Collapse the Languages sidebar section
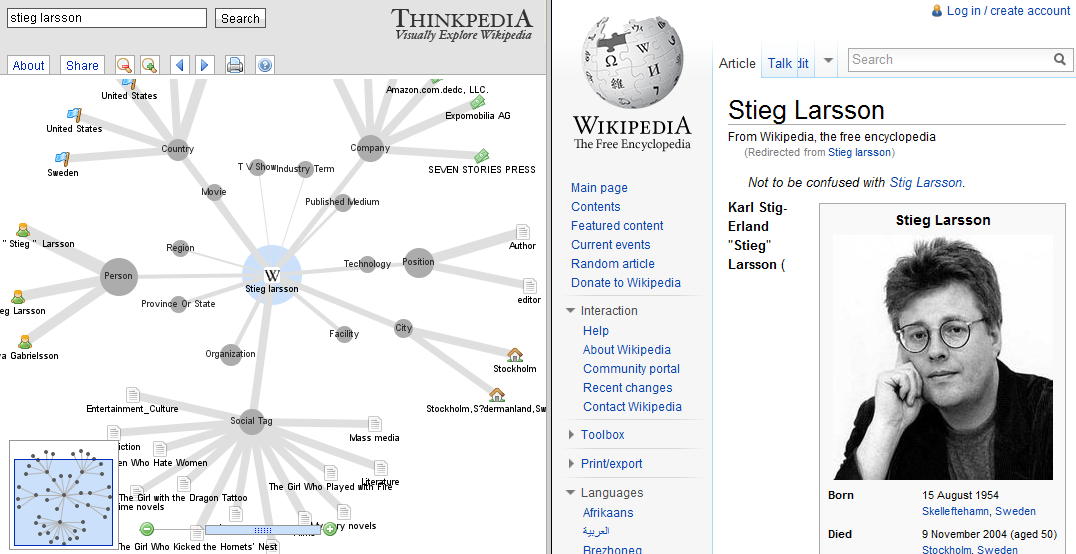 point(571,493)
